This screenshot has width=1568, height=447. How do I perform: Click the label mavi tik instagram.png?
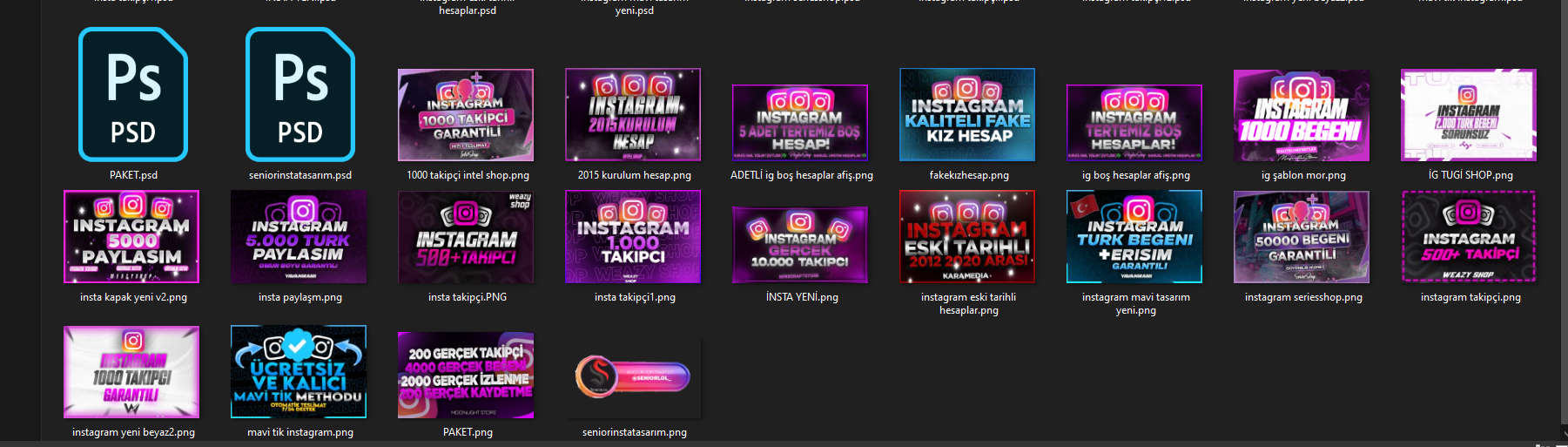[x=300, y=432]
